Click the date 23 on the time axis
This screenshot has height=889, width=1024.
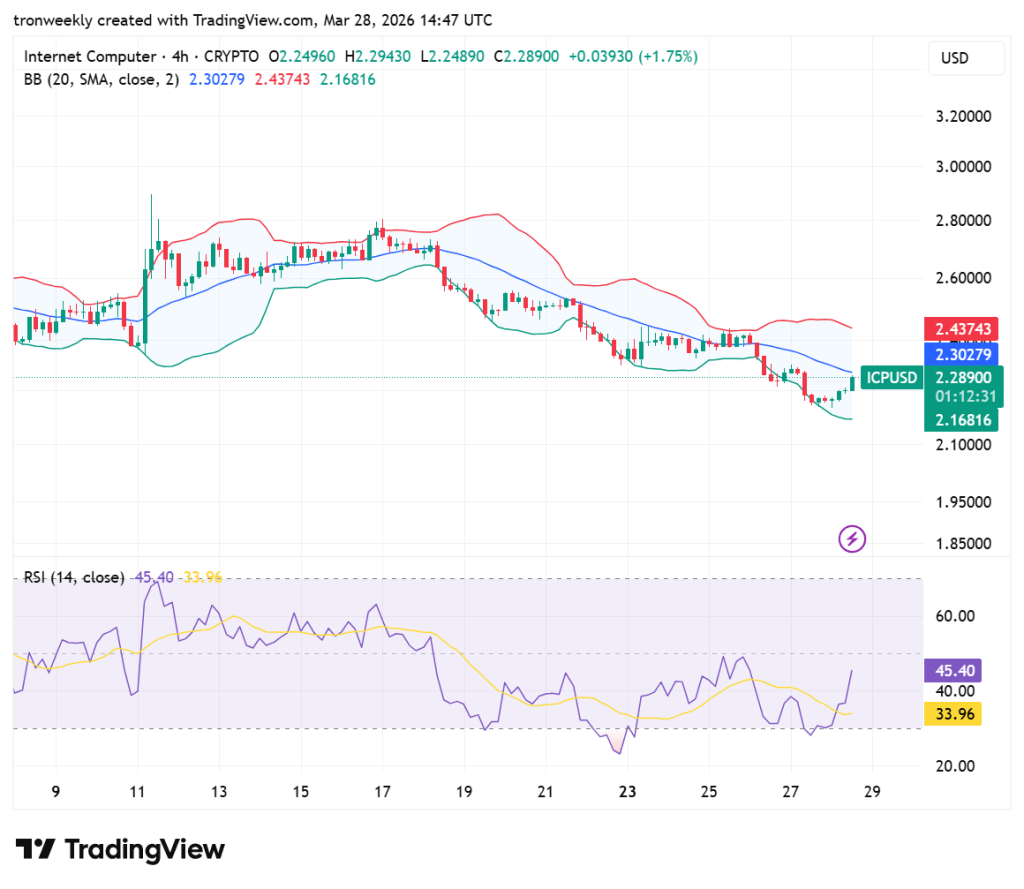coord(628,791)
